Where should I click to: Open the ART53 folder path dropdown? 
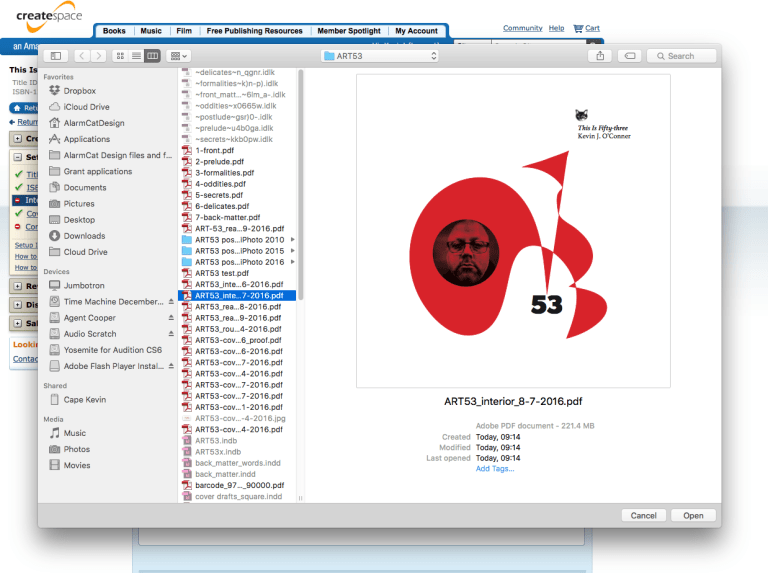[380, 56]
